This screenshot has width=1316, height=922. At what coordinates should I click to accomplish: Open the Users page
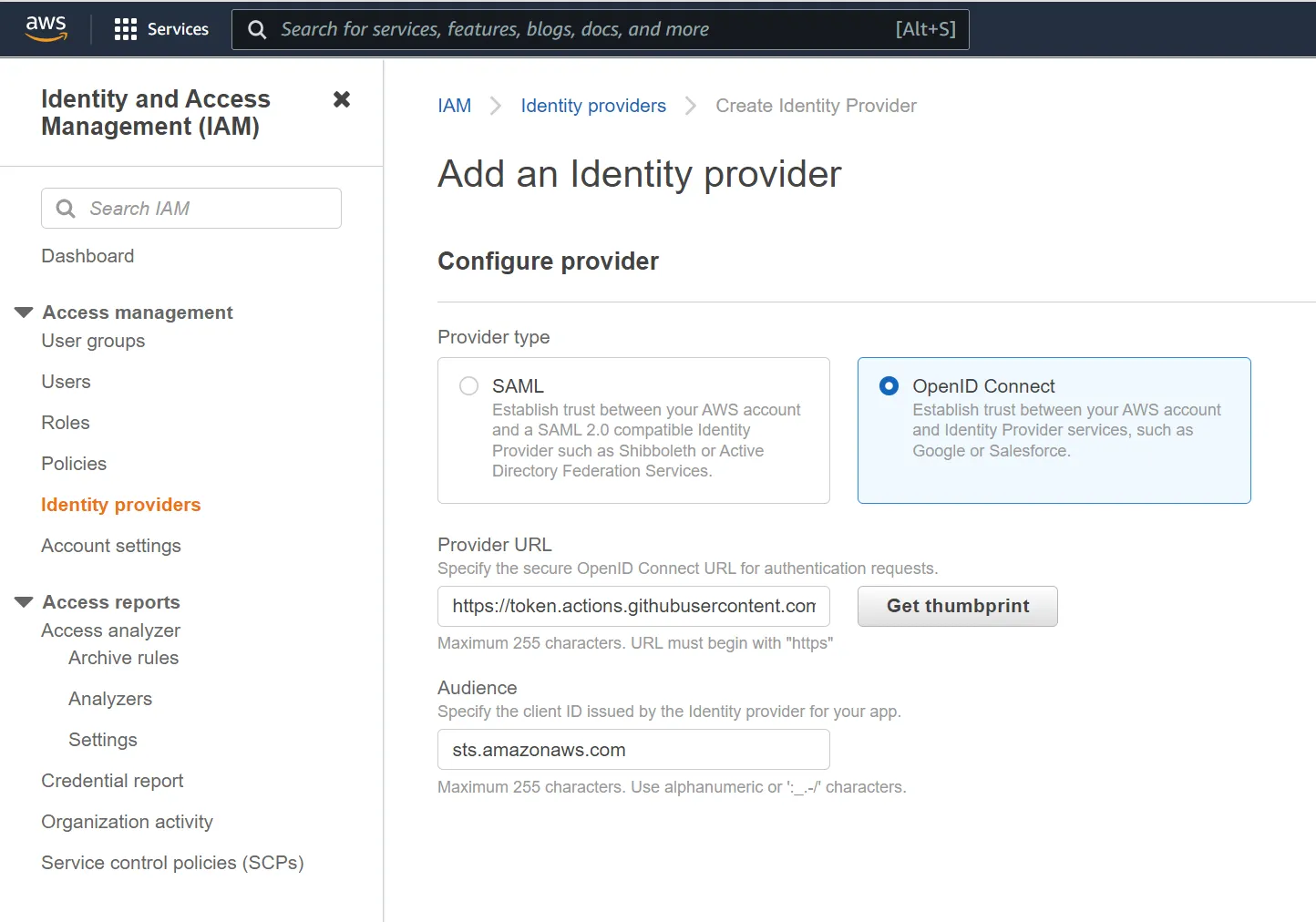click(66, 381)
